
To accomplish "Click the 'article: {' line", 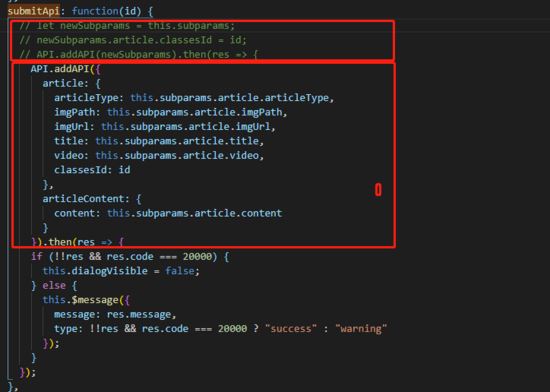I will point(72,83).
